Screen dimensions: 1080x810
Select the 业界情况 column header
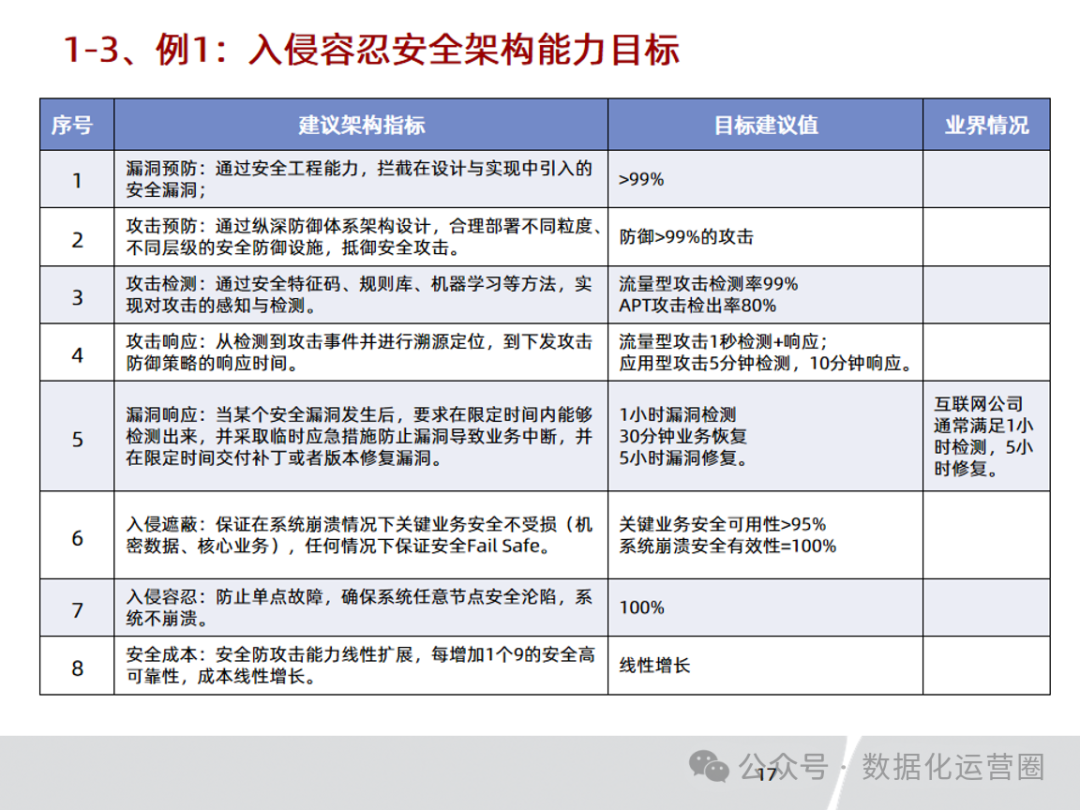tap(986, 125)
